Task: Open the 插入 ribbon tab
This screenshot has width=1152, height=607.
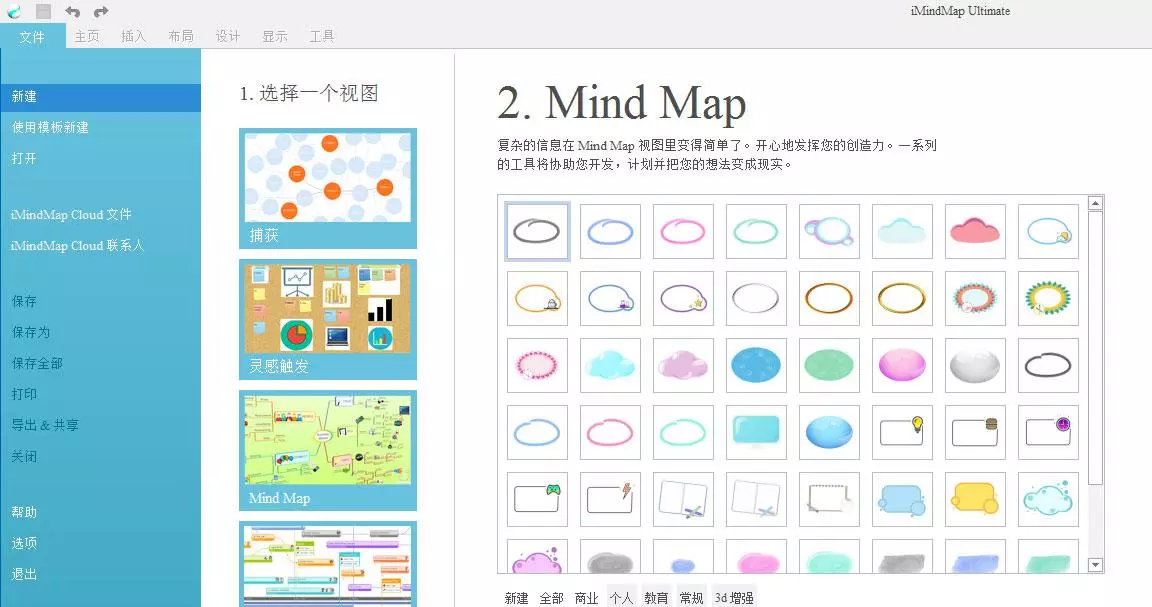Action: pos(134,36)
